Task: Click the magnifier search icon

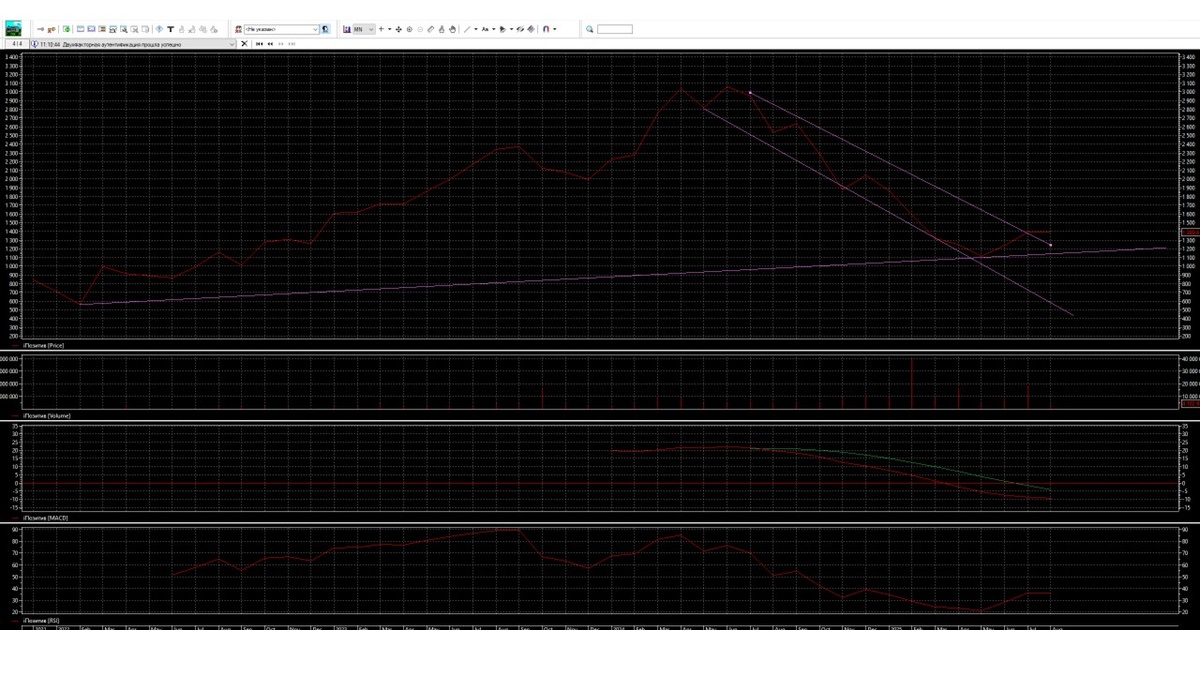Action: click(589, 29)
